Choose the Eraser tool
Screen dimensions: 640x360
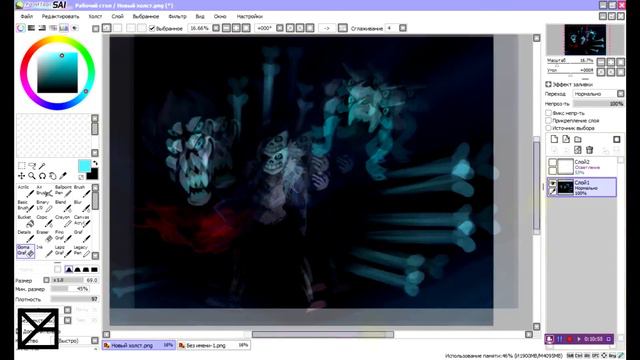point(44,236)
